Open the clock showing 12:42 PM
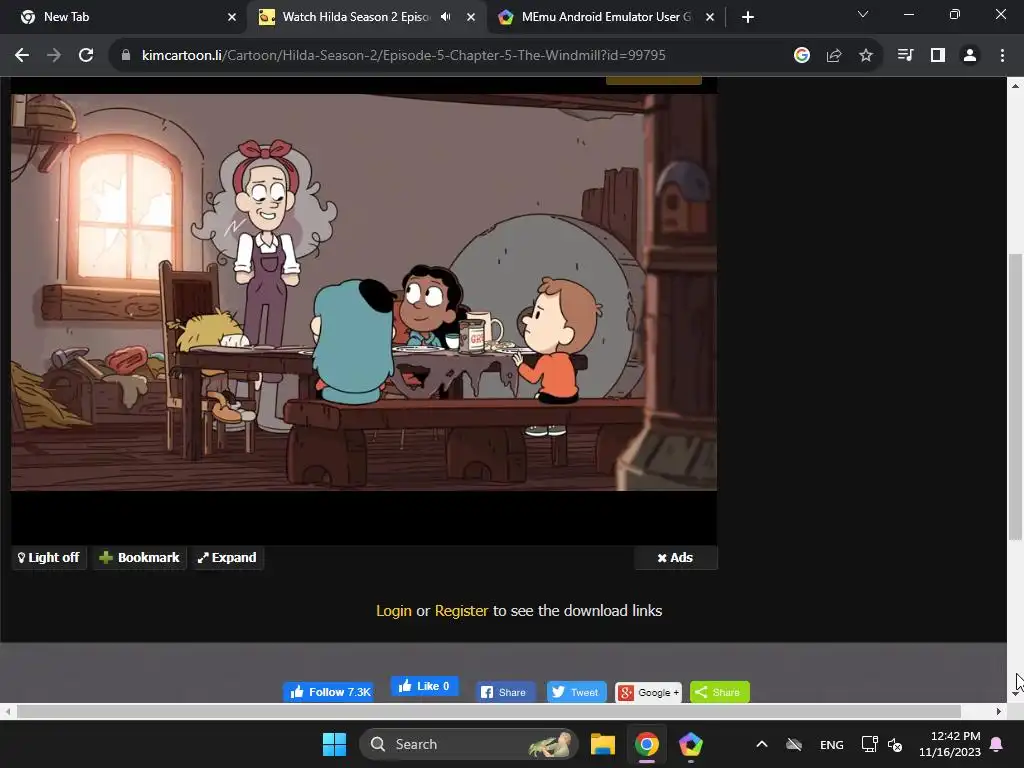The width and height of the screenshot is (1024, 768). (950, 744)
